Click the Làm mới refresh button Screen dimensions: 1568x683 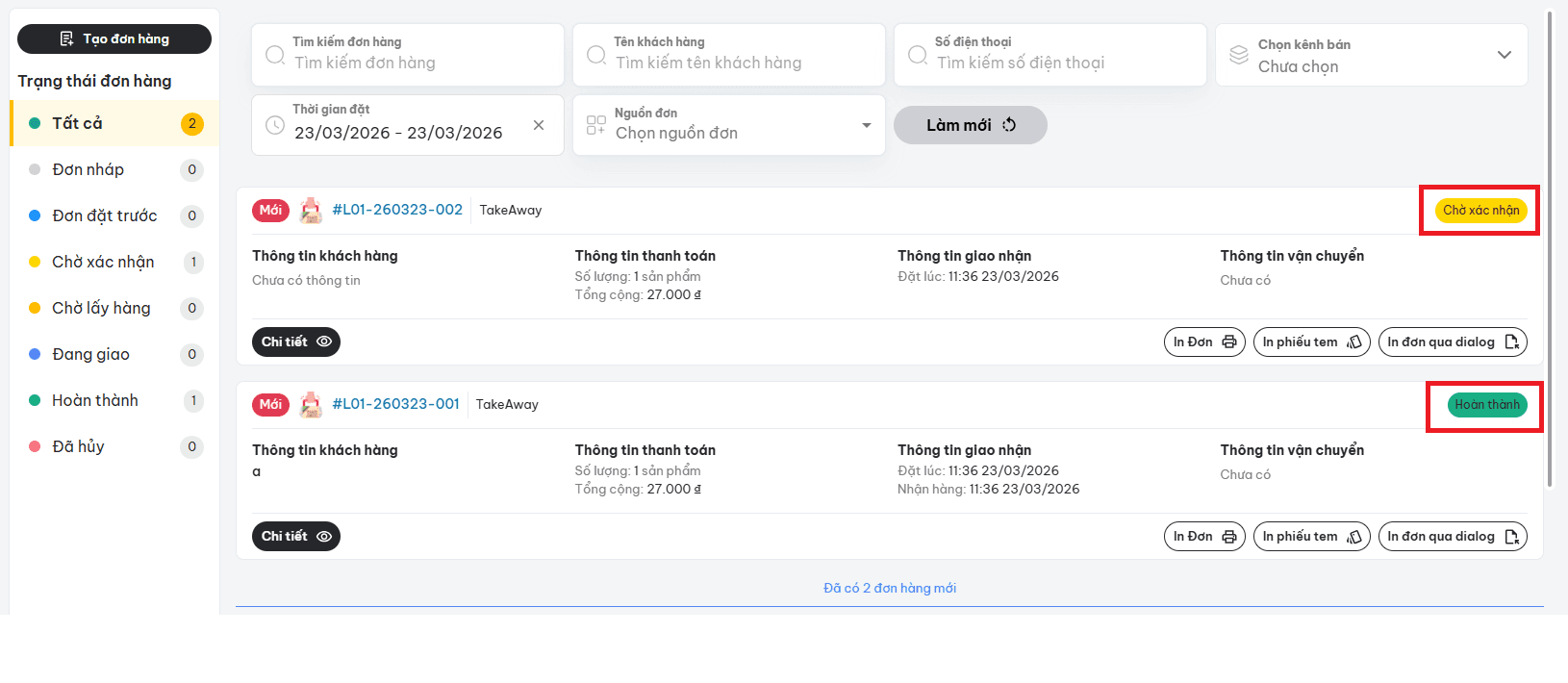click(x=971, y=125)
